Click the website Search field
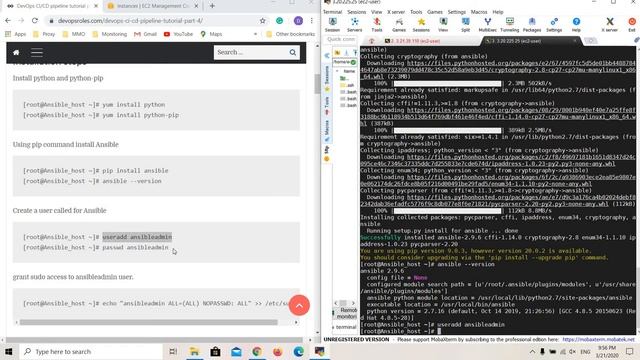The height and width of the screenshot is (360, 640). [x=251, y=52]
